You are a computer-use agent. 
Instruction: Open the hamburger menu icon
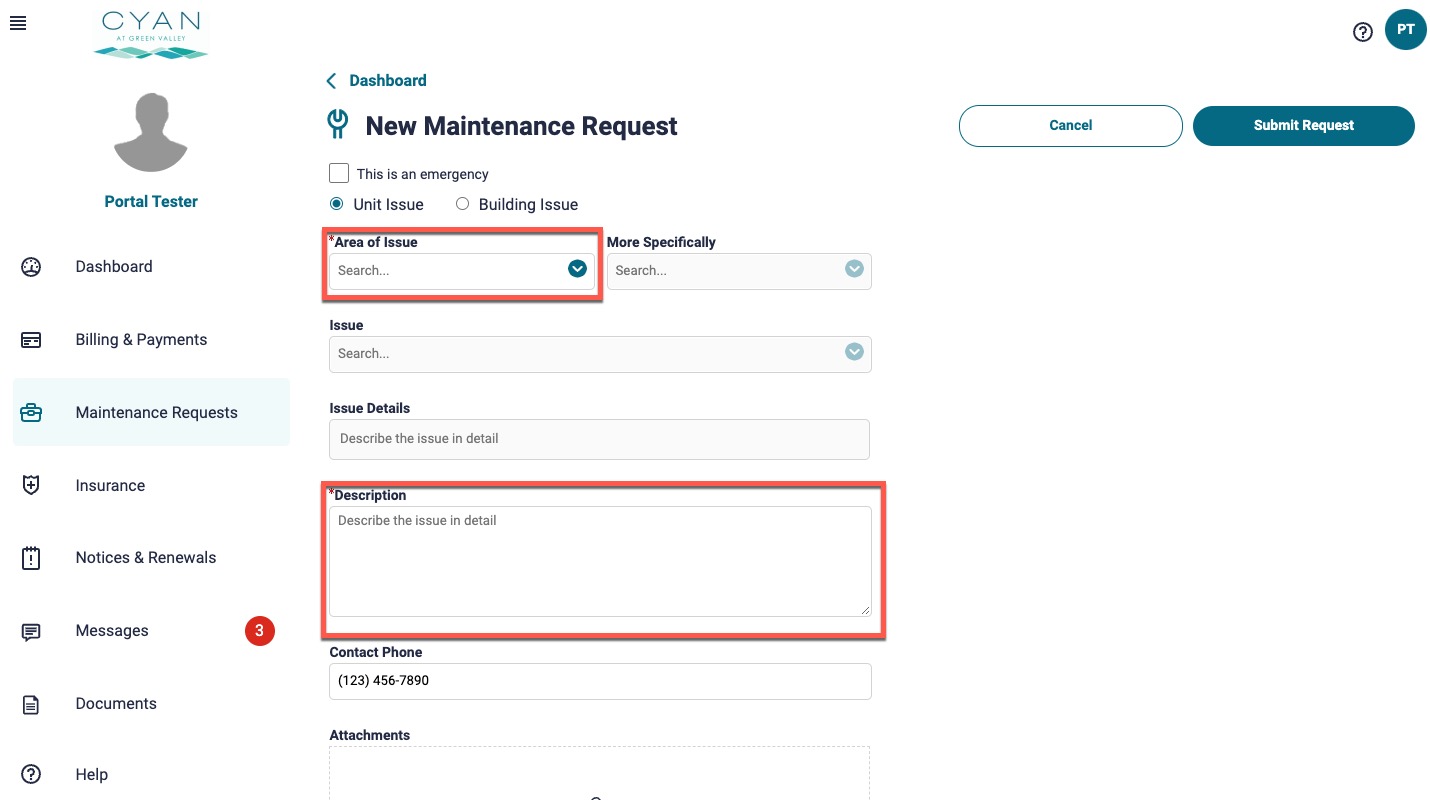(17, 23)
